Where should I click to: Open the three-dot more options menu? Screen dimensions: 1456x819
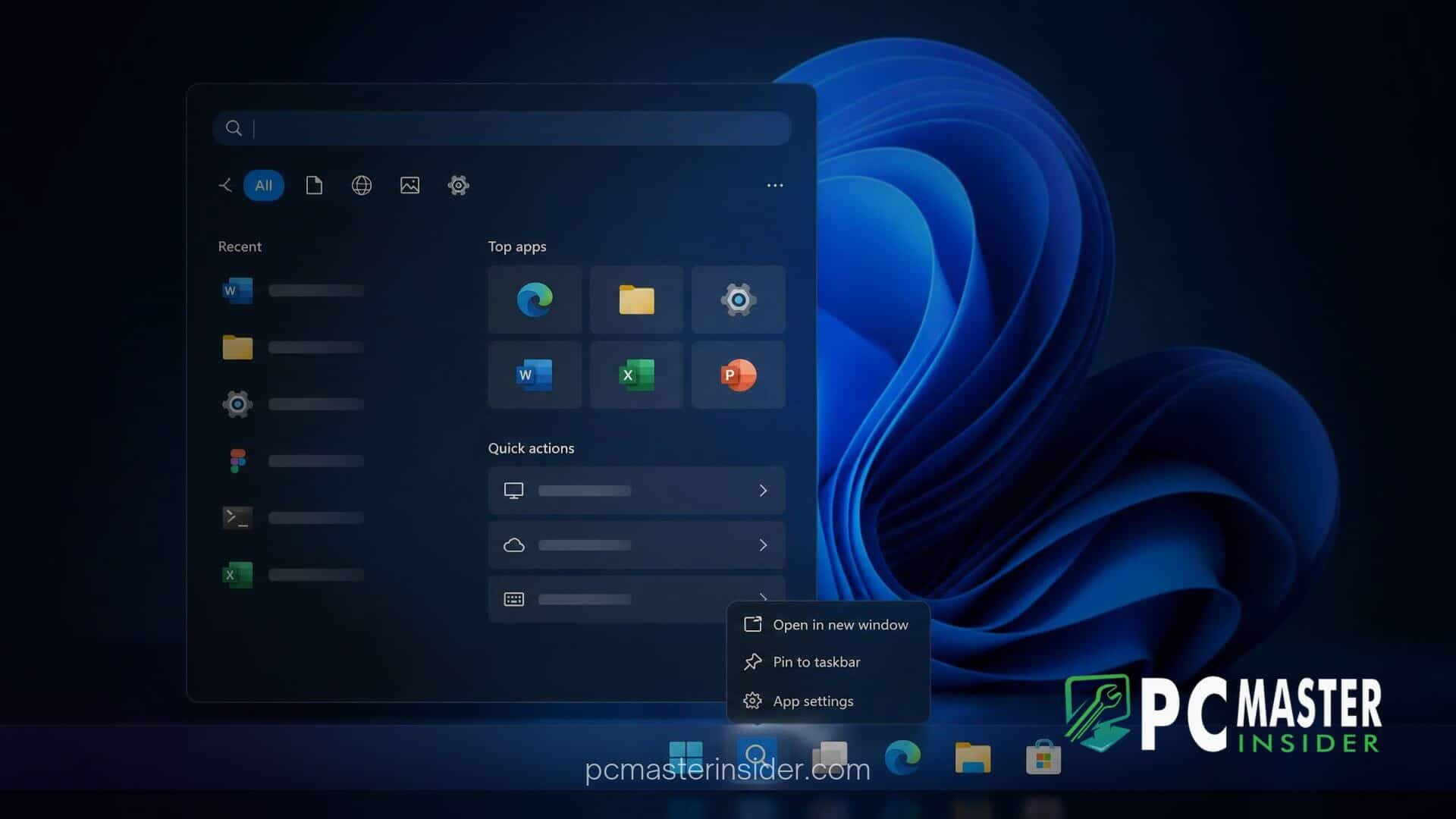click(774, 185)
